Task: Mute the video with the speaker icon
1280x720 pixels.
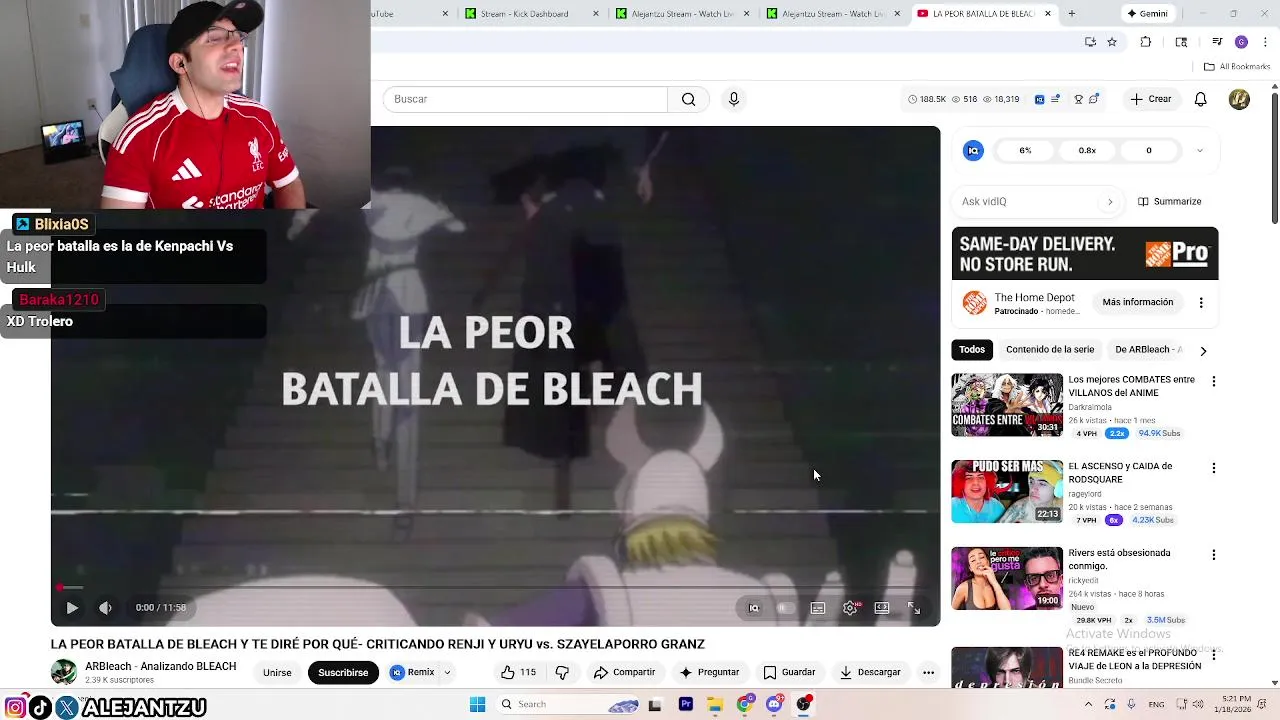Action: [105, 608]
